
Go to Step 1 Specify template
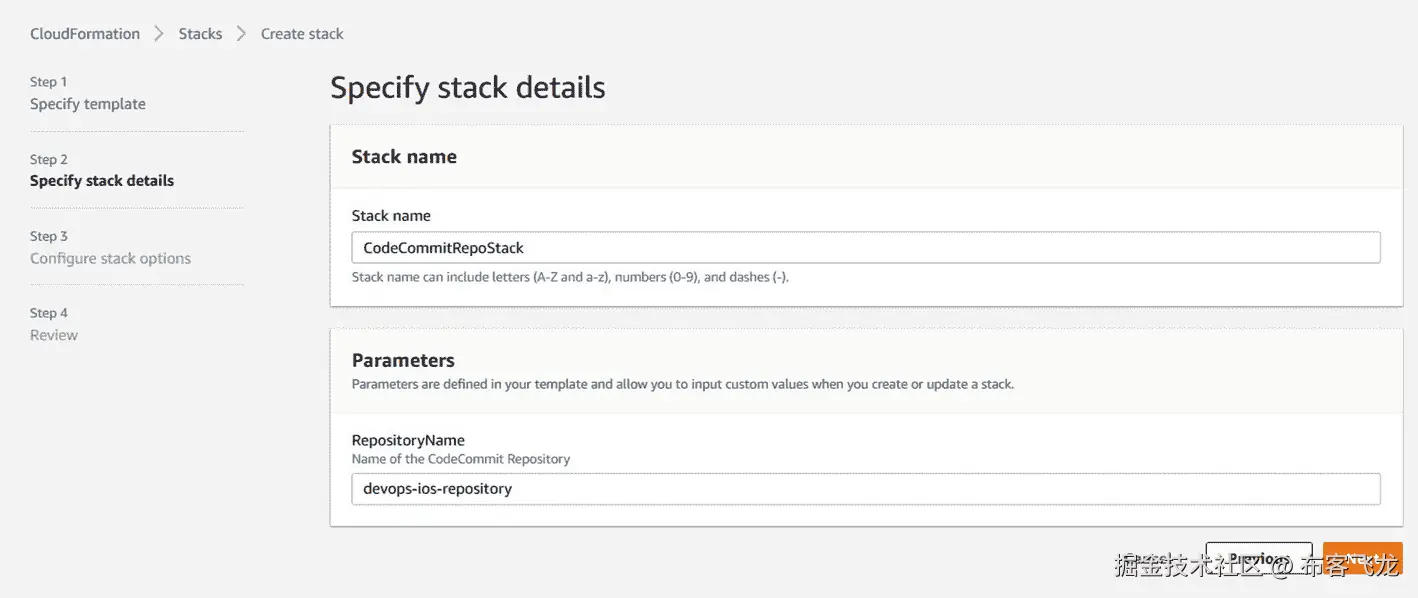88,104
